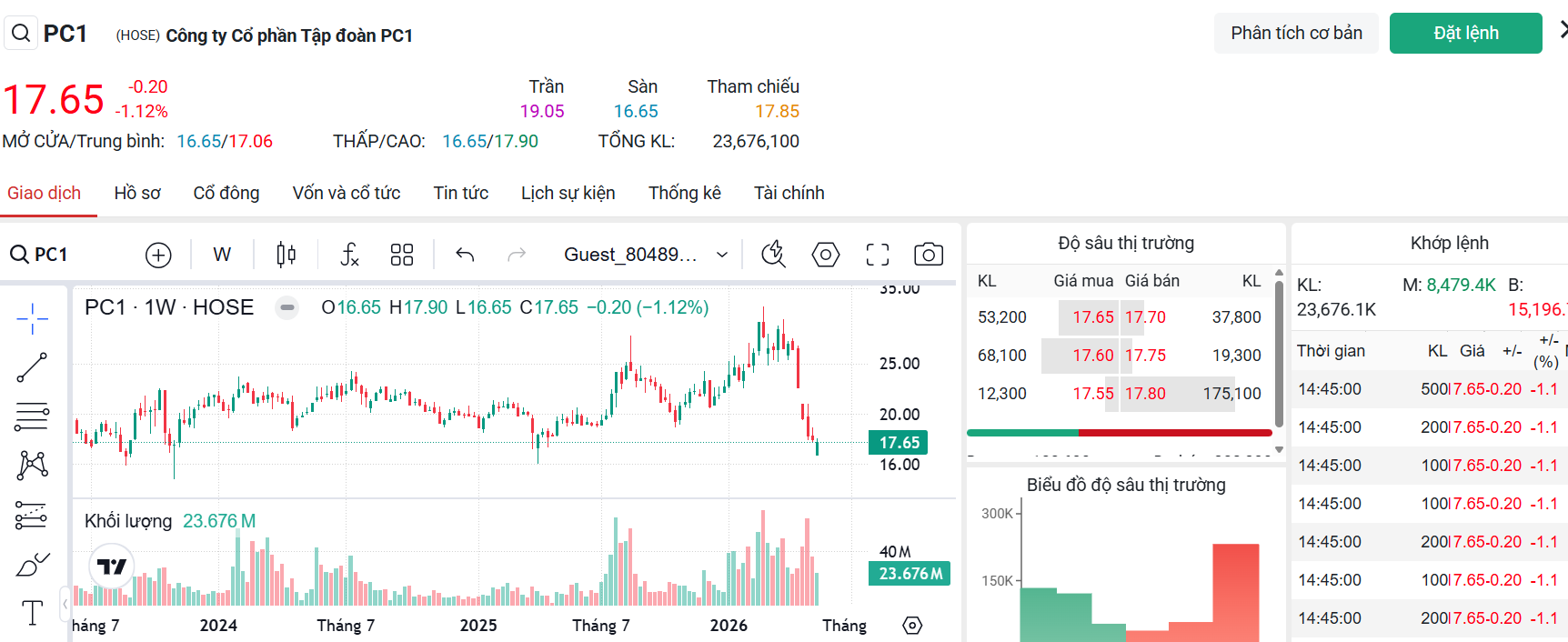The height and width of the screenshot is (642, 1568).
Task: Open the Tài chính tab
Action: pyautogui.click(x=789, y=193)
